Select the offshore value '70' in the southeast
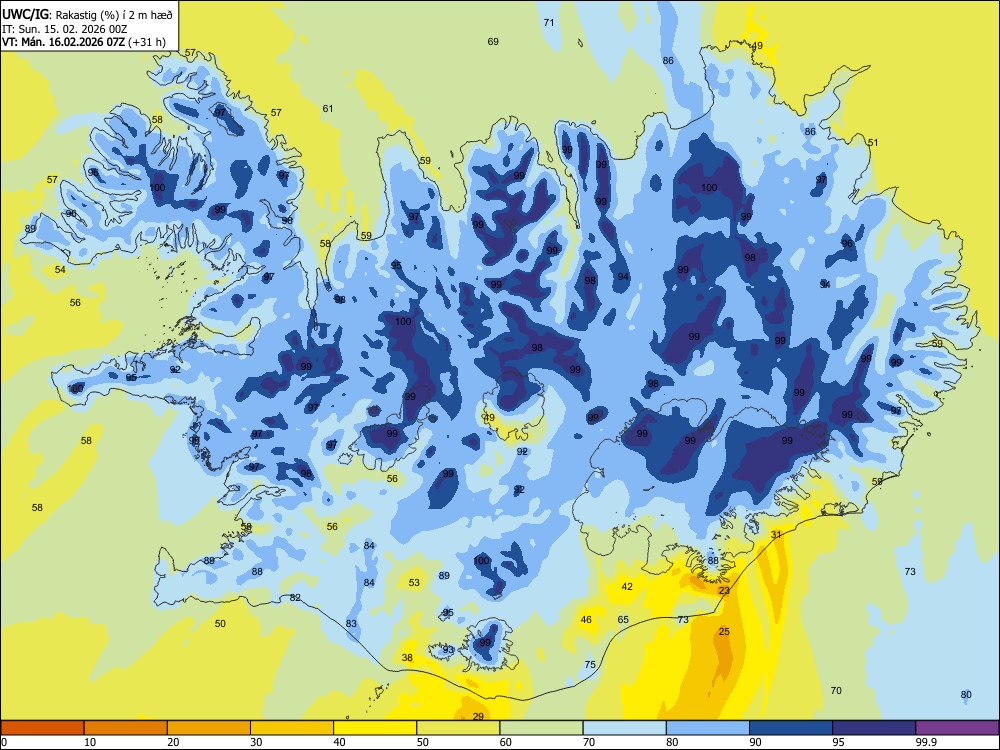The image size is (1000, 750). 836,691
